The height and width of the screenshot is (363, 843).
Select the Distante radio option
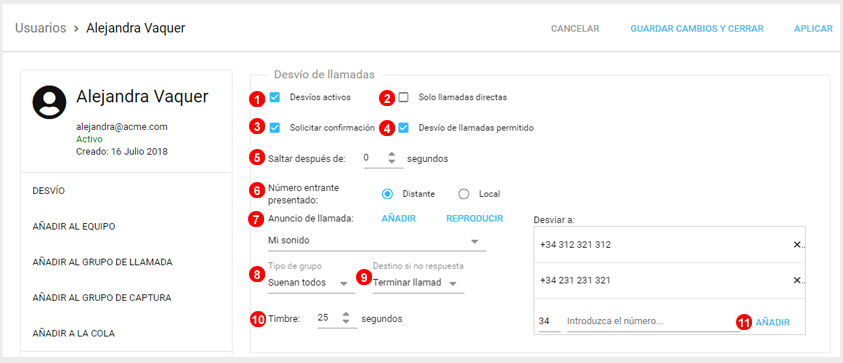[x=387, y=194]
